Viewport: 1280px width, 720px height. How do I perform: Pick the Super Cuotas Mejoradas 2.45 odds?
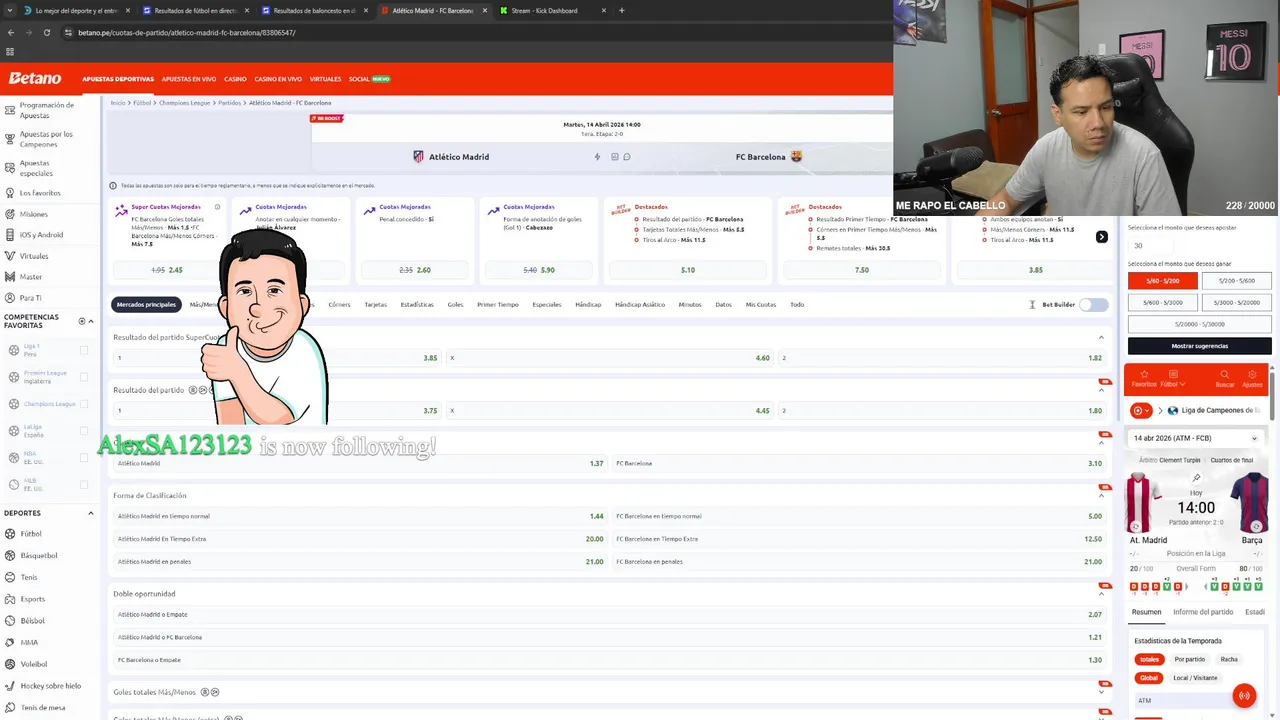pos(168,270)
